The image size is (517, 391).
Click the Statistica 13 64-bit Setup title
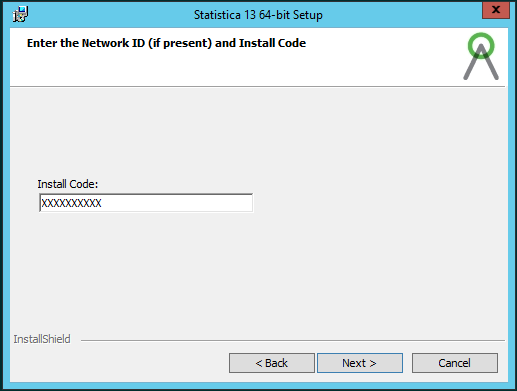point(258,15)
